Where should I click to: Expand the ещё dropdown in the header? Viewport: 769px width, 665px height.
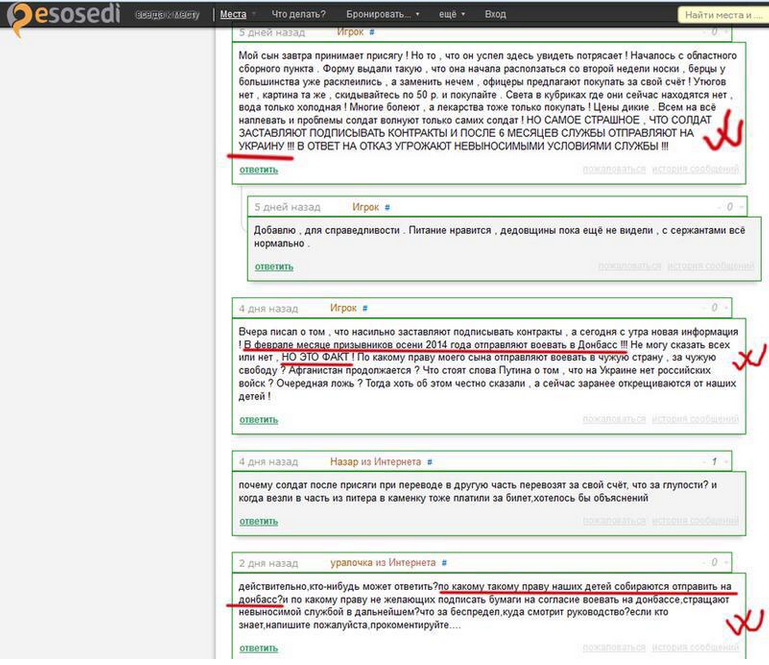pyautogui.click(x=452, y=14)
